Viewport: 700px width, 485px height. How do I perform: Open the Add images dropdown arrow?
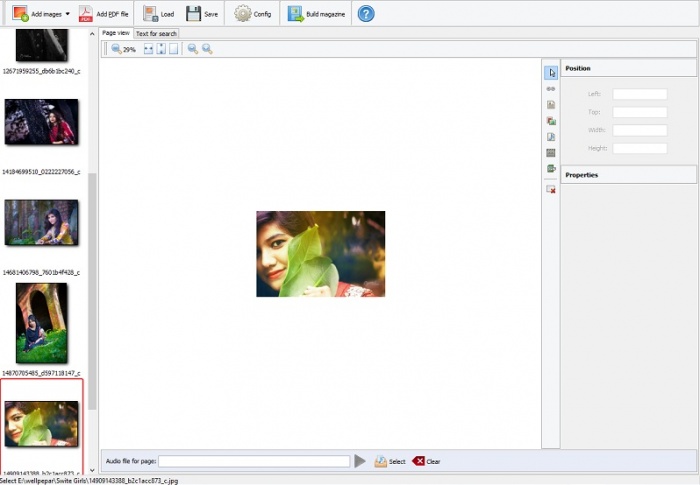click(x=67, y=14)
